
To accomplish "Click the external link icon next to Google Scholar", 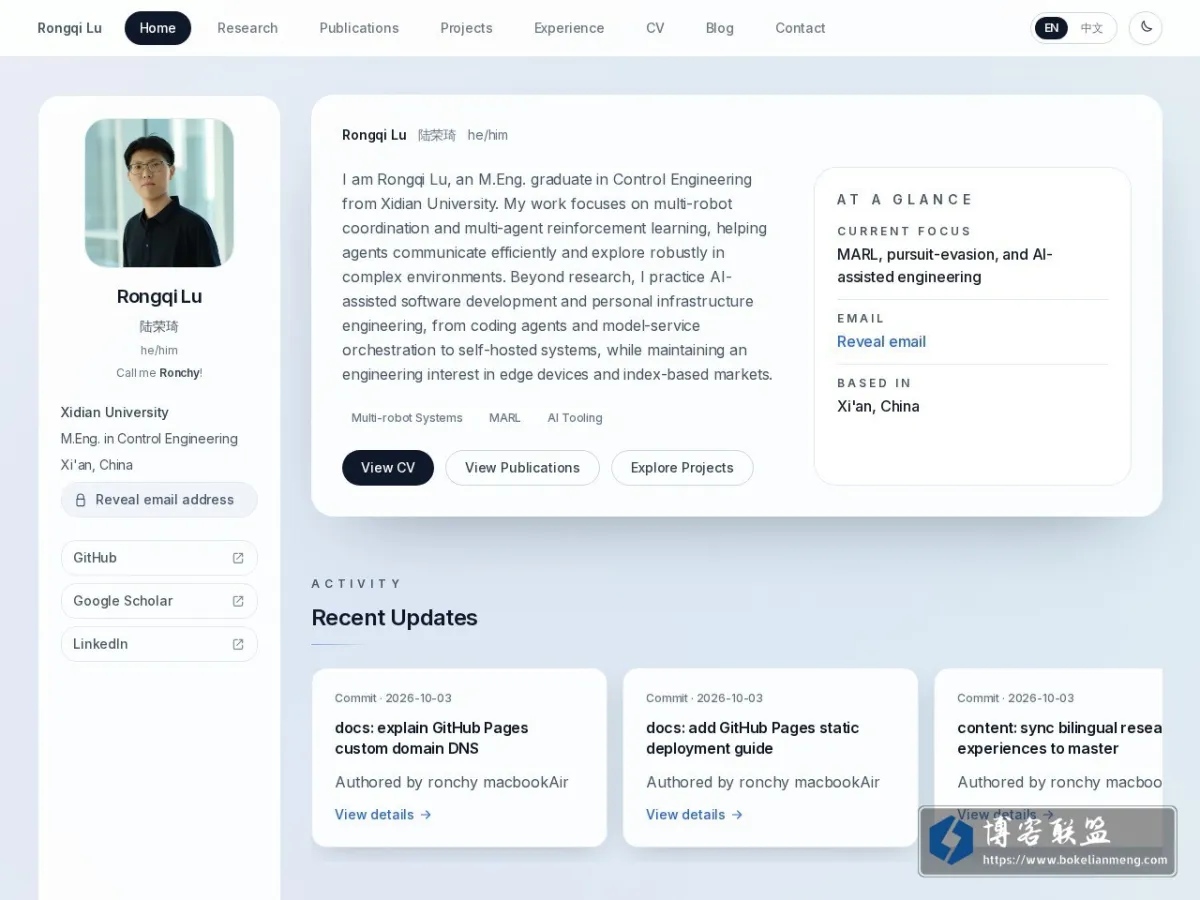I will coord(238,601).
